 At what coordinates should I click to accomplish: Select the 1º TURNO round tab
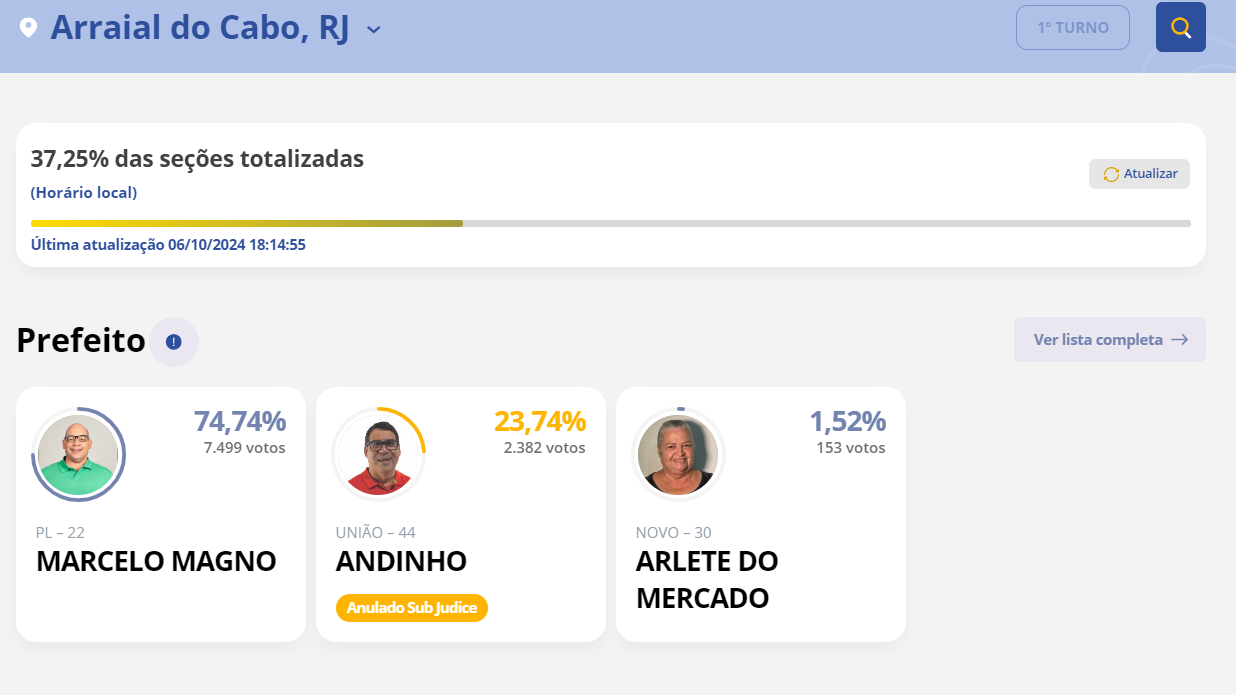click(1072, 28)
